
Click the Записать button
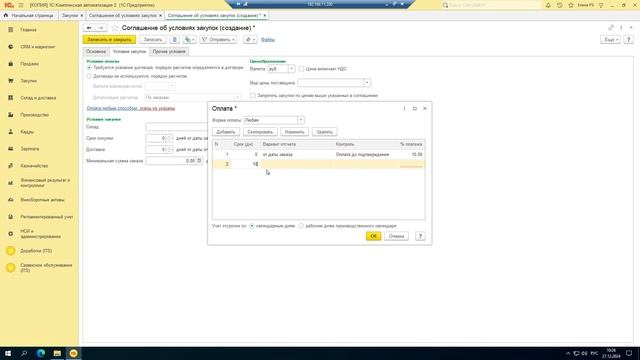pos(153,40)
